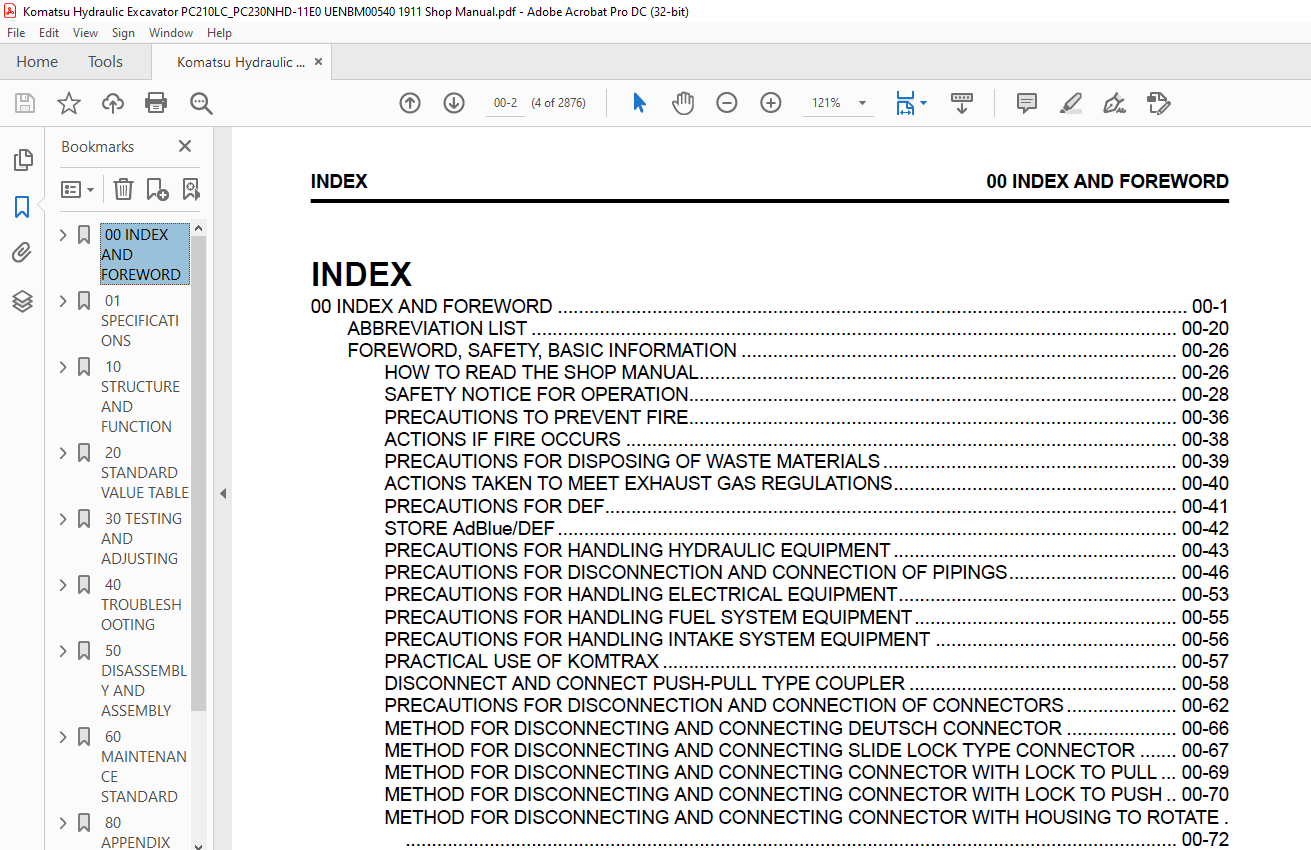Add a sticky note comment
Viewport: 1311px width, 850px height.
1026,103
